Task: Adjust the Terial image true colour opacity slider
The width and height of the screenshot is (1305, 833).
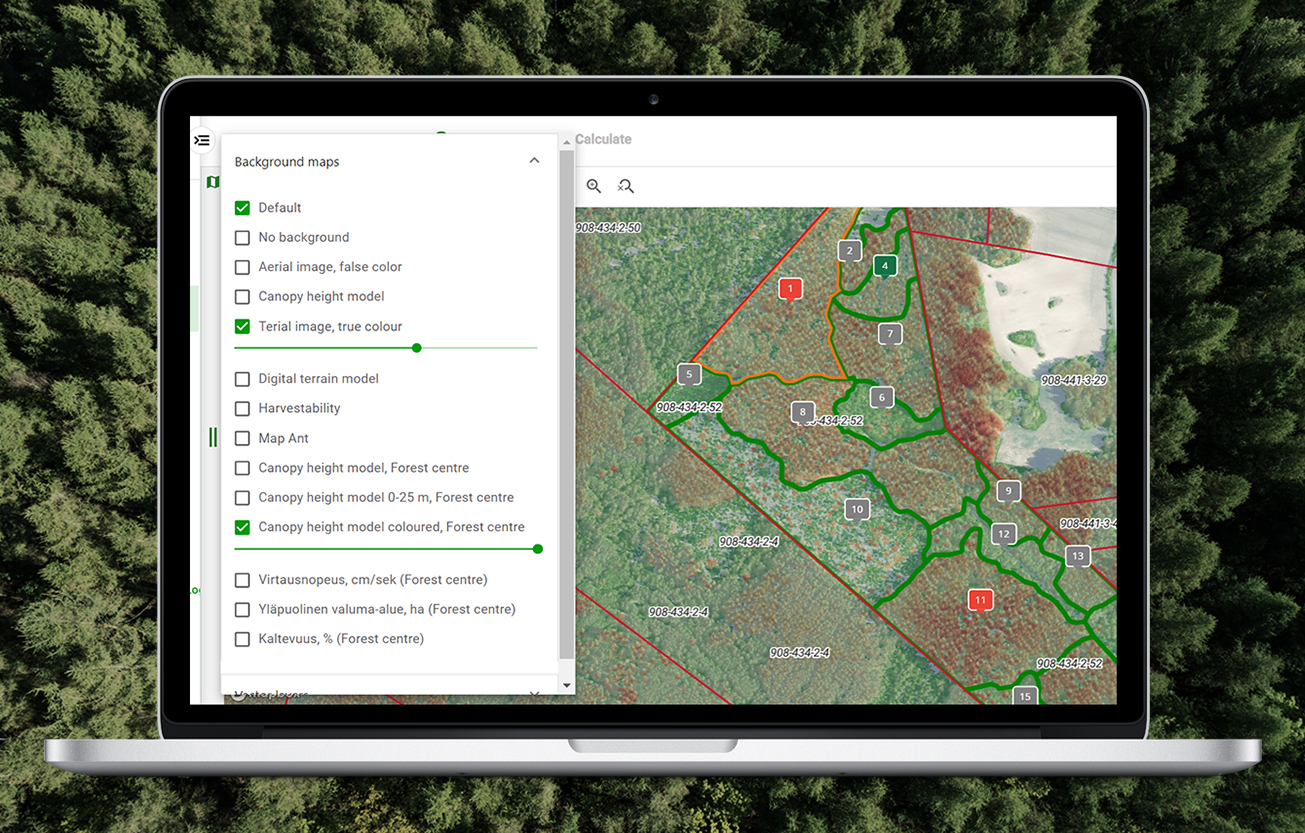Action: tap(416, 347)
